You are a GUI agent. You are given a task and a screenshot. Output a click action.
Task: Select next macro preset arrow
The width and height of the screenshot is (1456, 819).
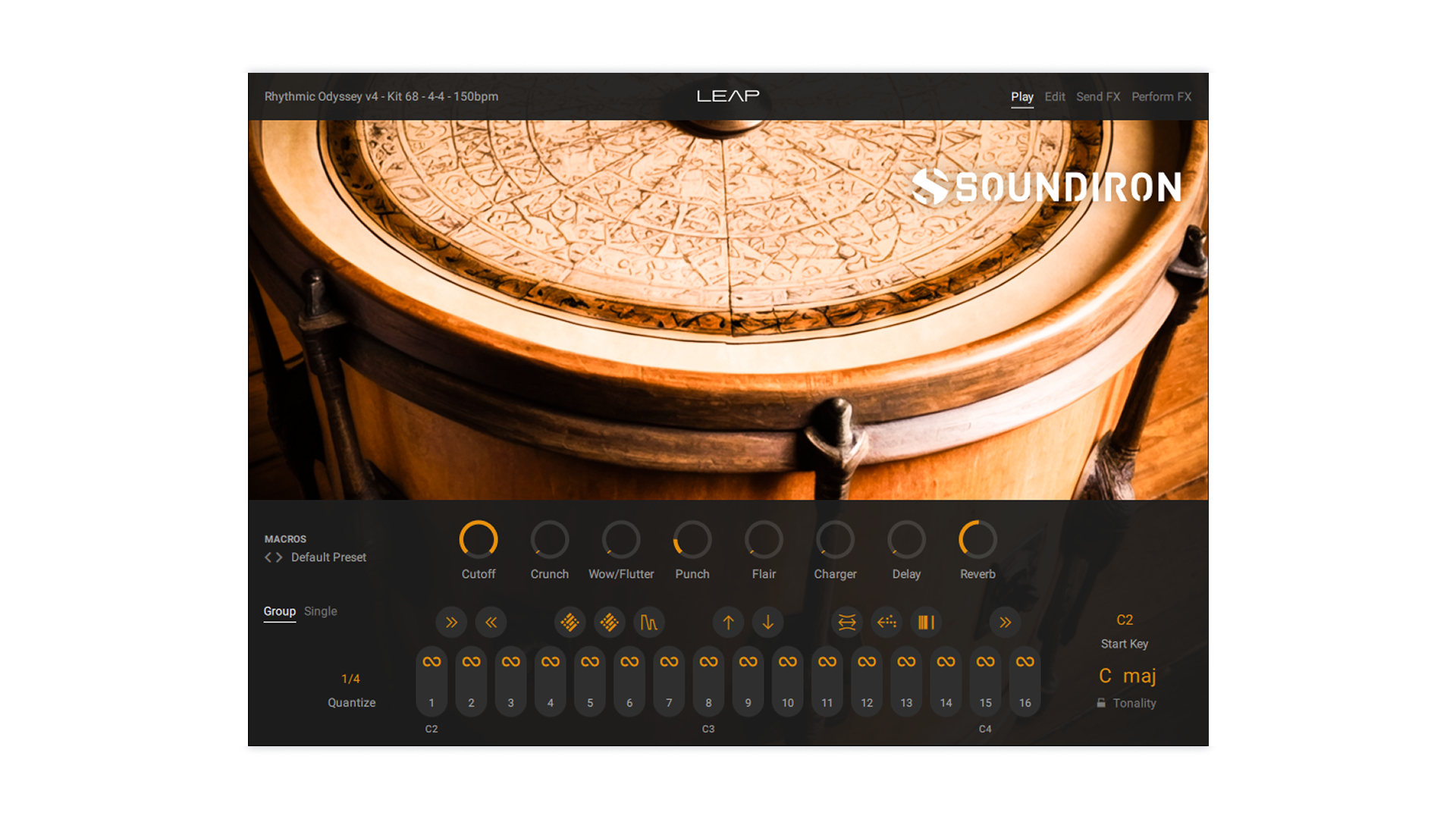(x=279, y=557)
